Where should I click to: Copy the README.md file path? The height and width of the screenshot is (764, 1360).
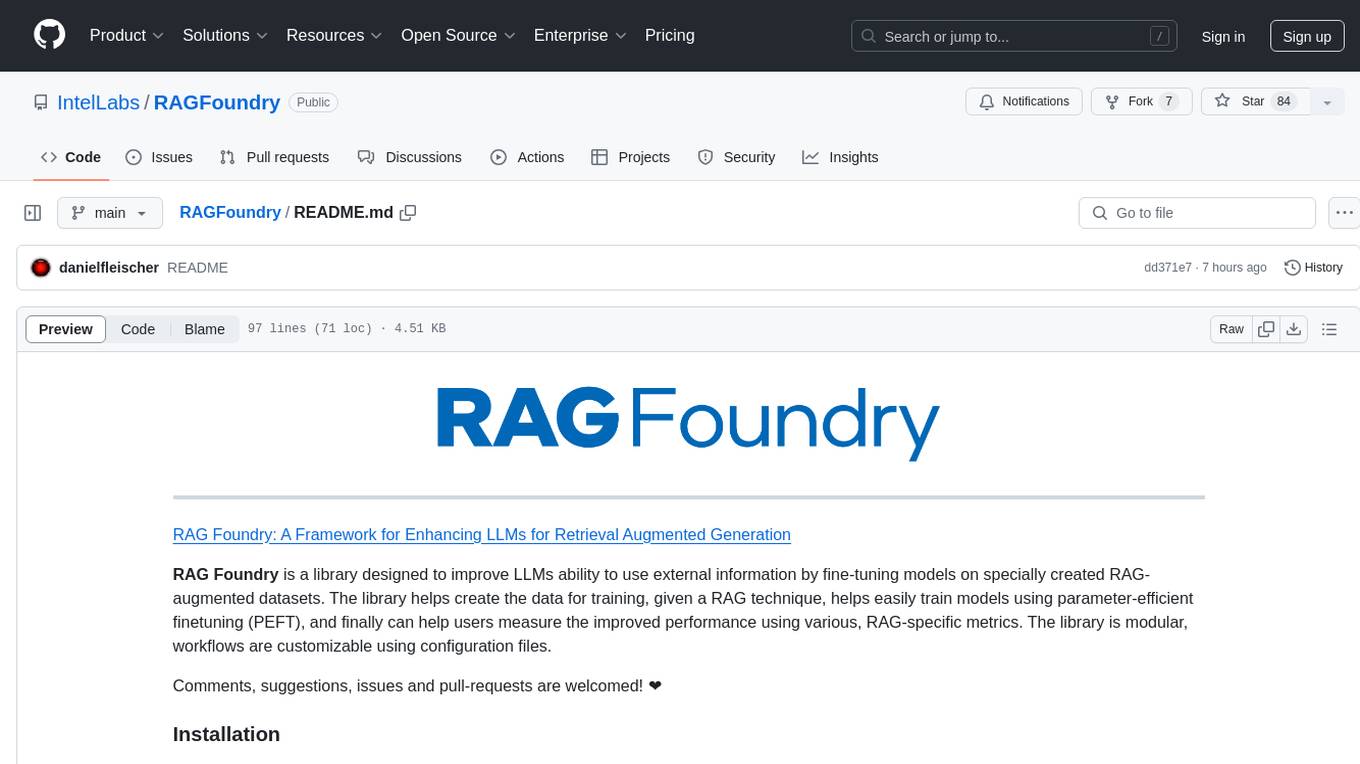point(408,212)
